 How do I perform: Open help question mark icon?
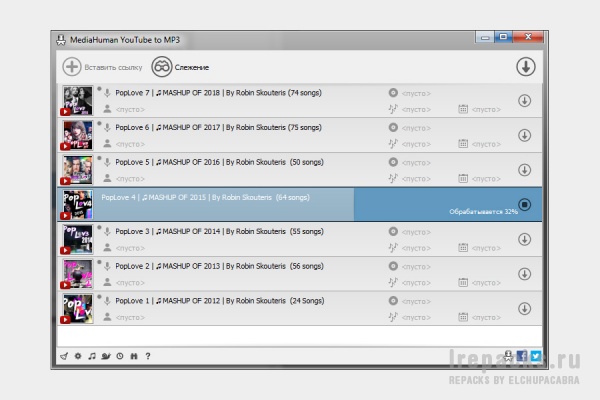(x=148, y=356)
